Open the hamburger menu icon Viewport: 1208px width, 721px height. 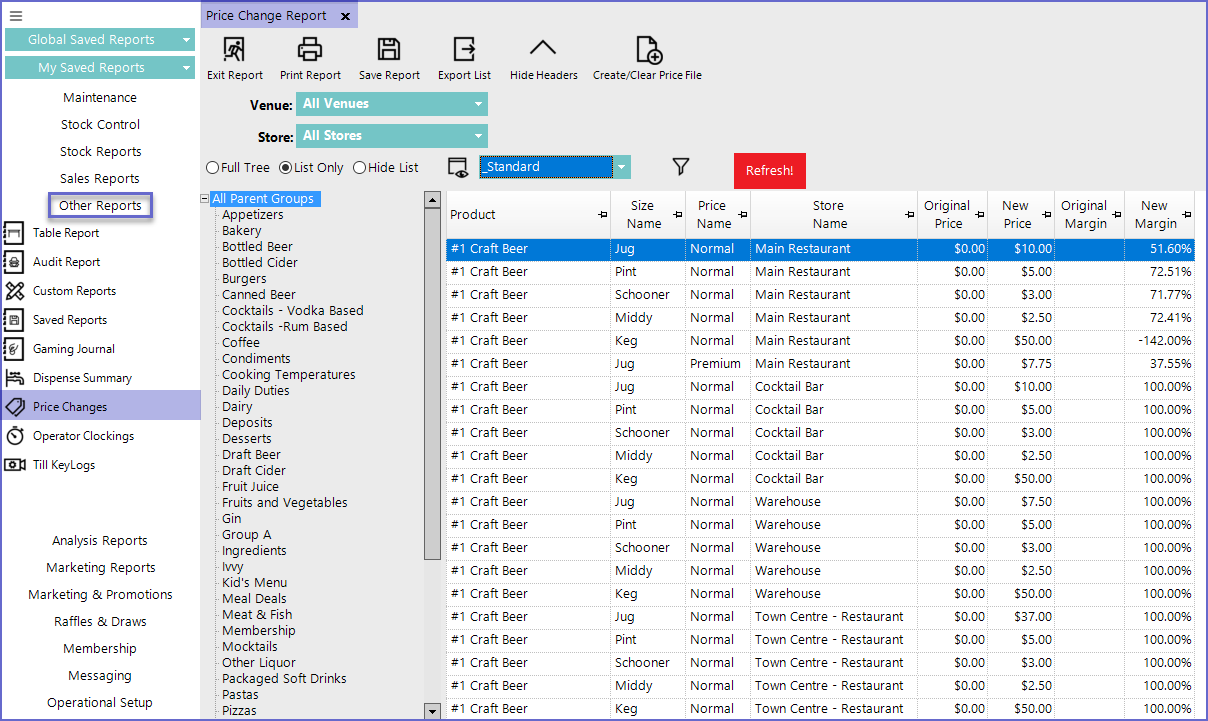pos(16,16)
